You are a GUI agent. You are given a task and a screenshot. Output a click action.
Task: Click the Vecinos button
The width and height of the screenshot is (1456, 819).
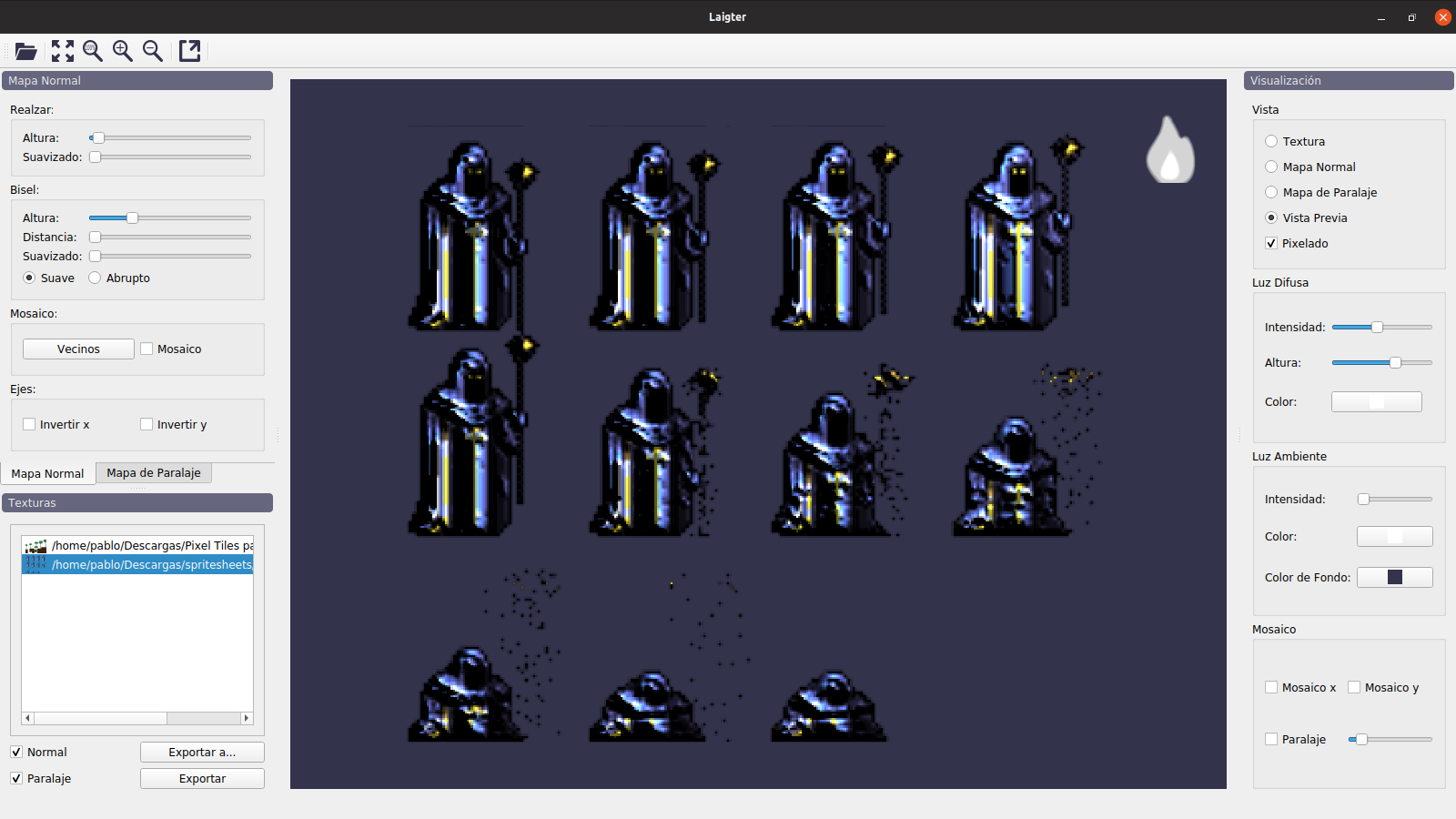click(x=78, y=349)
